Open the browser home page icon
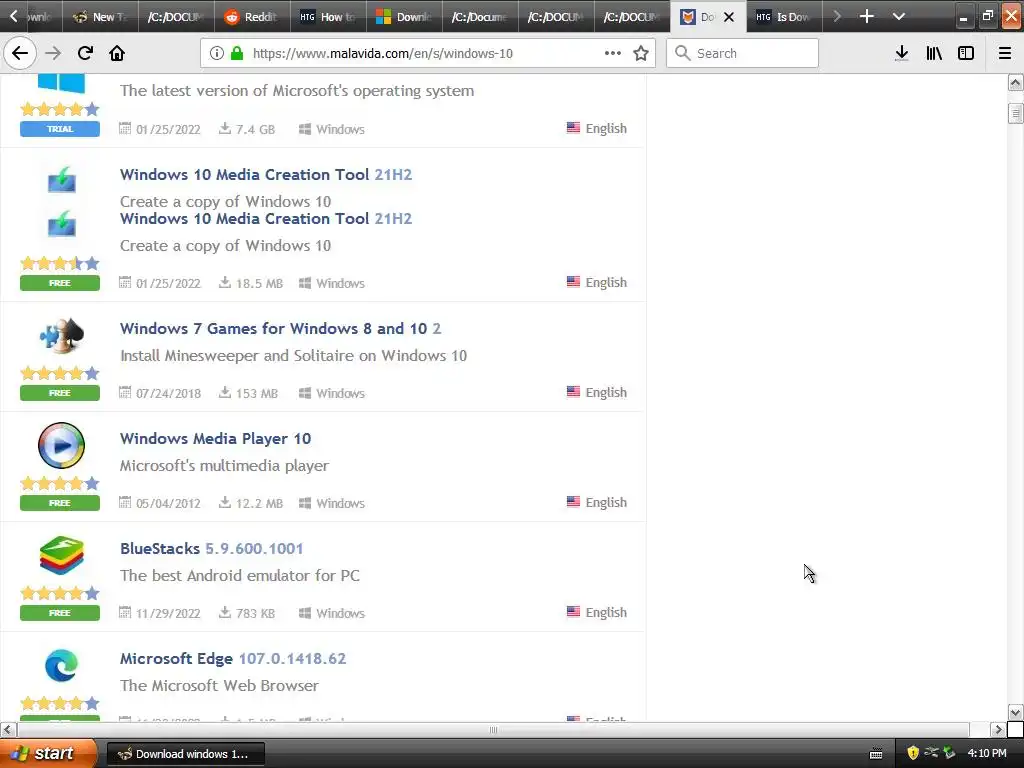This screenshot has height=768, width=1024. point(117,53)
